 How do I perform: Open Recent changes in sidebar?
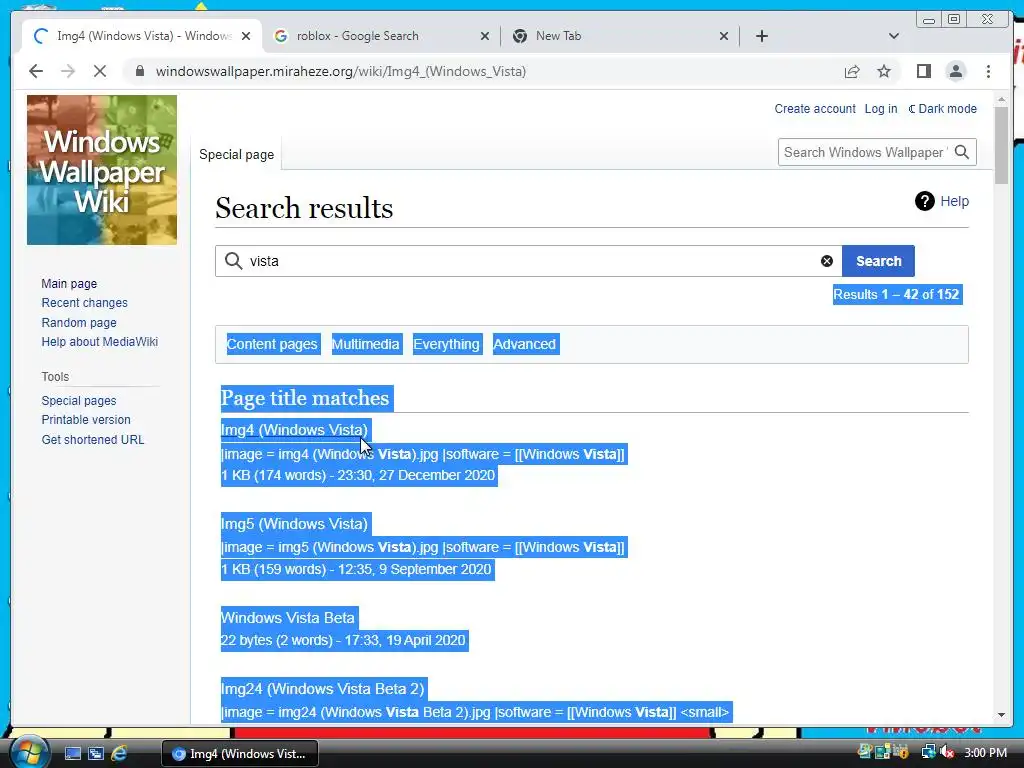tap(84, 303)
